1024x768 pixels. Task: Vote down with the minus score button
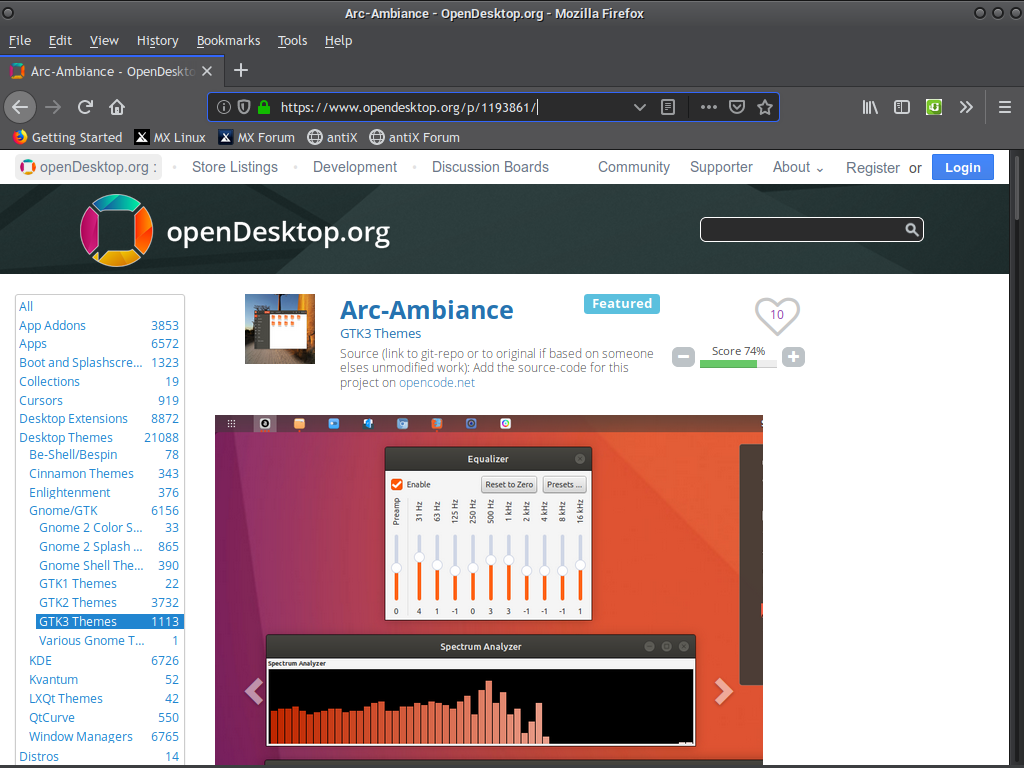pos(683,357)
